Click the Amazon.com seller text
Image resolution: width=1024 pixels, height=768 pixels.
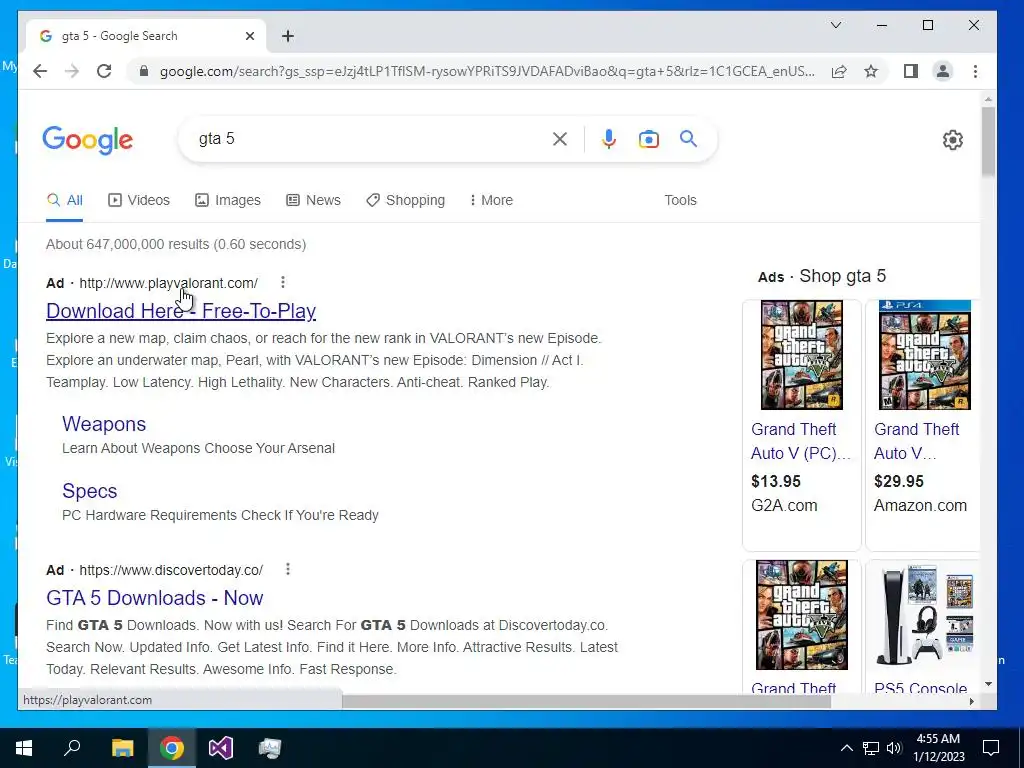click(x=920, y=505)
